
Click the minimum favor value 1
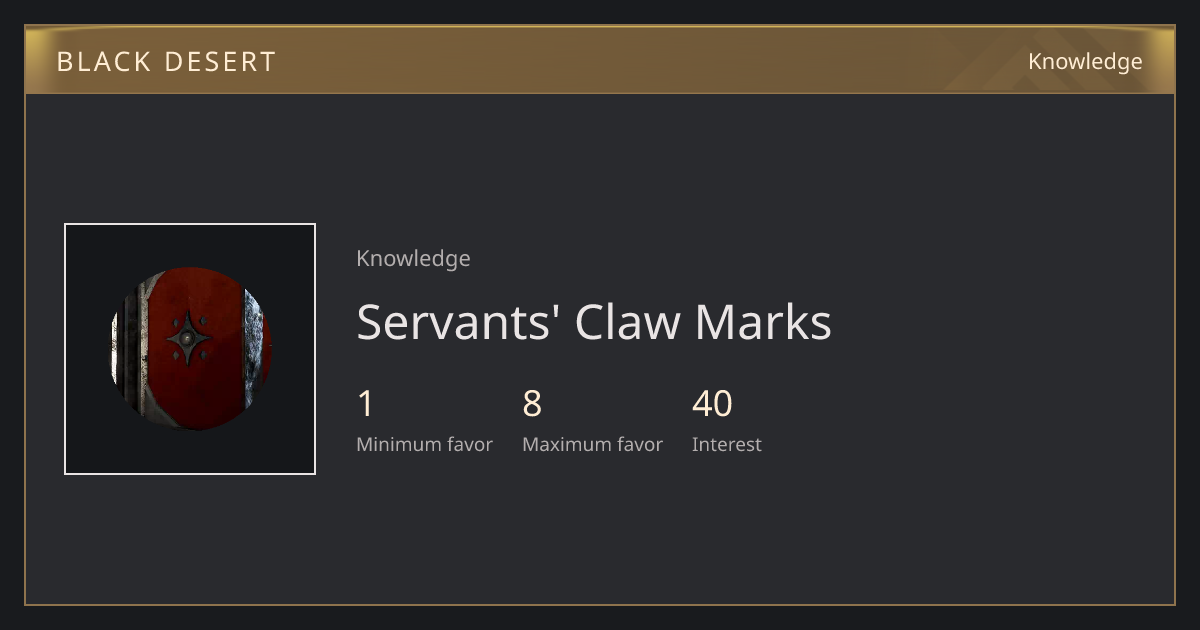tap(365, 404)
